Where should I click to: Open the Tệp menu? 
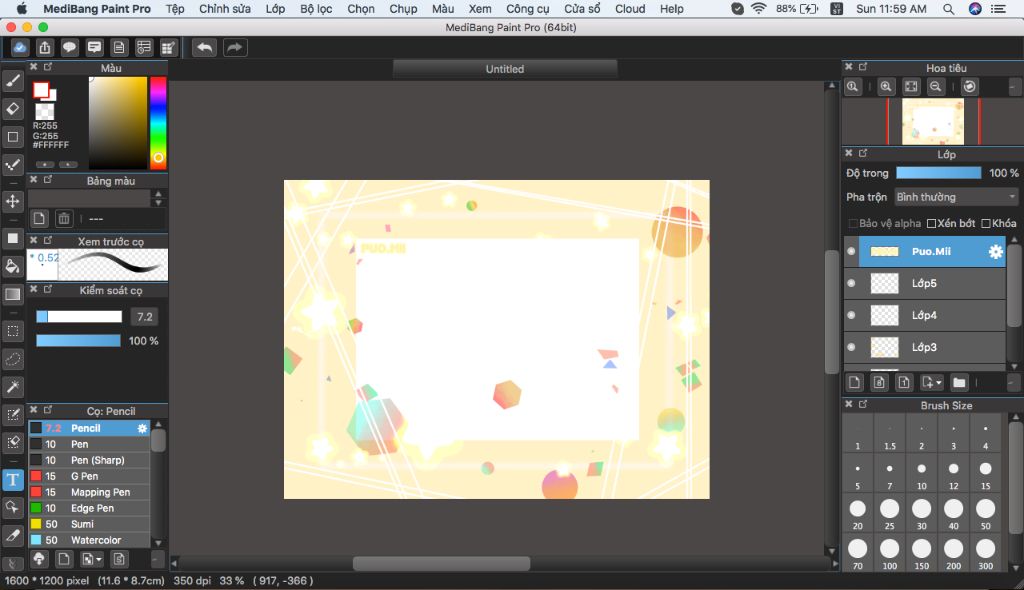(x=174, y=9)
